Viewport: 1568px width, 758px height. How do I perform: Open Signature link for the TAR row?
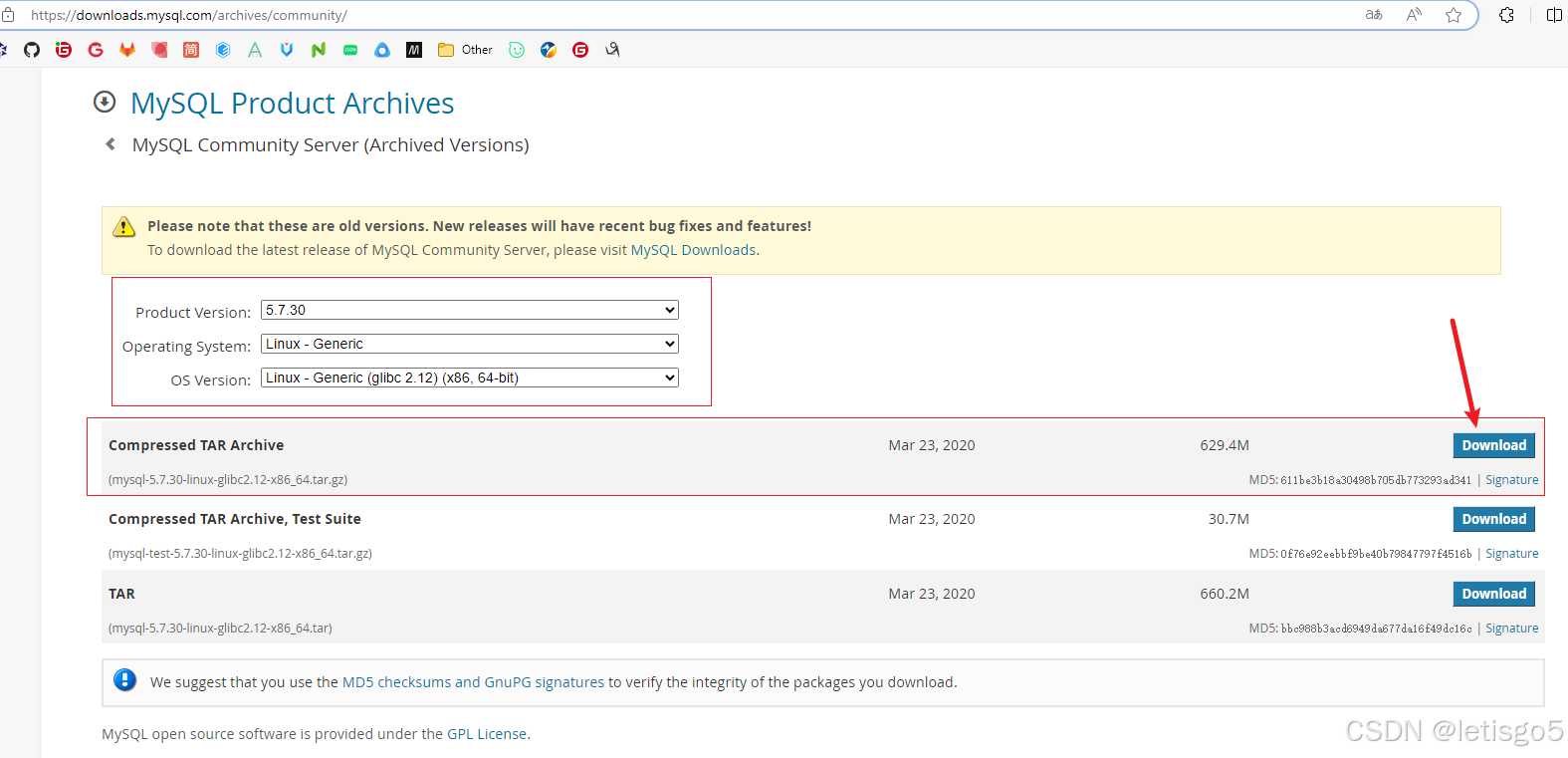click(x=1511, y=629)
